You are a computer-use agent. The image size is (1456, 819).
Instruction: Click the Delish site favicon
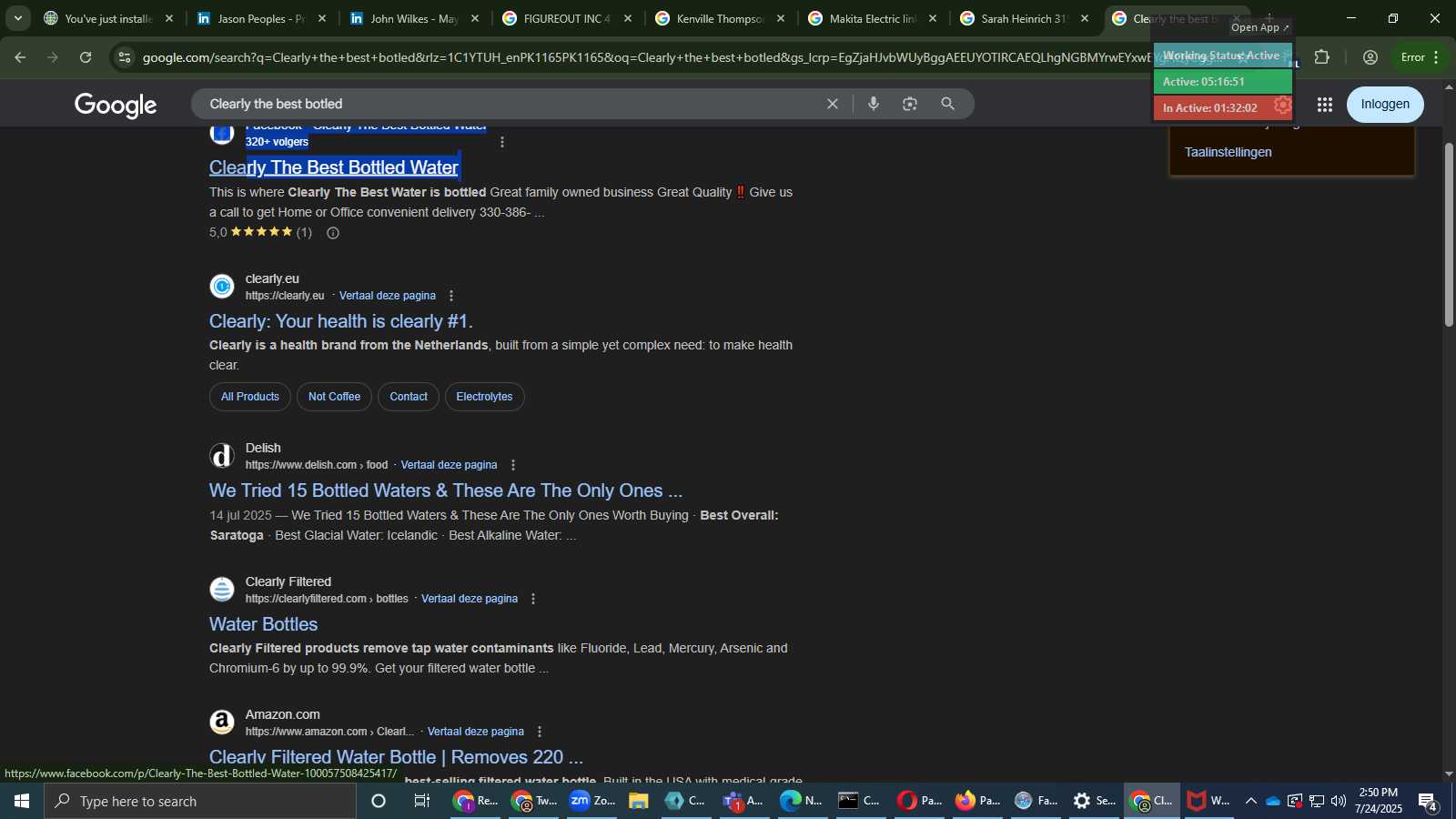[222, 456]
